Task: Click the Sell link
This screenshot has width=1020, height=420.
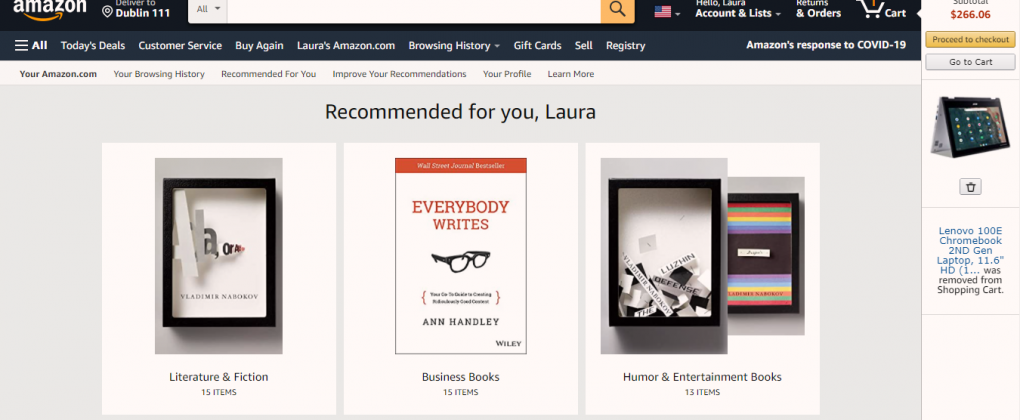Action: (584, 46)
